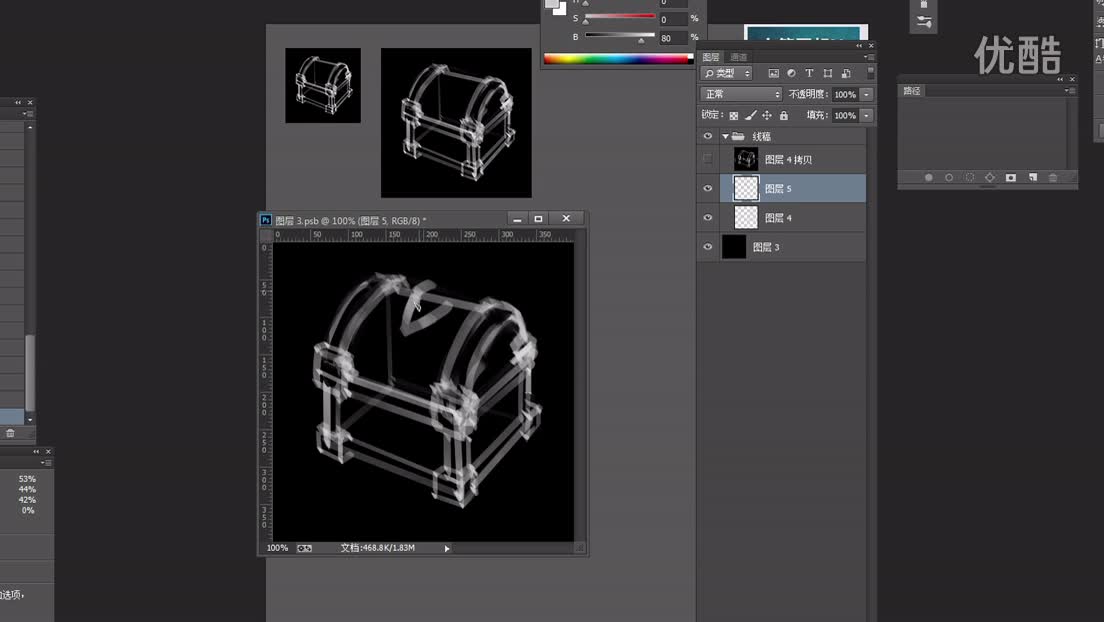Click the lock transparent pixels icon
The width and height of the screenshot is (1104, 622).
tap(733, 116)
